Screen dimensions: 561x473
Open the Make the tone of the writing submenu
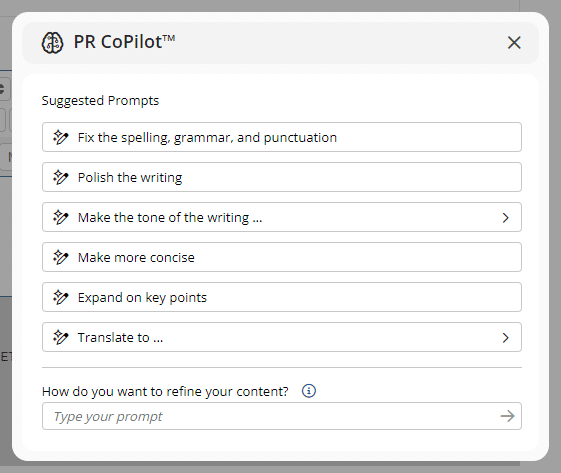(x=282, y=217)
